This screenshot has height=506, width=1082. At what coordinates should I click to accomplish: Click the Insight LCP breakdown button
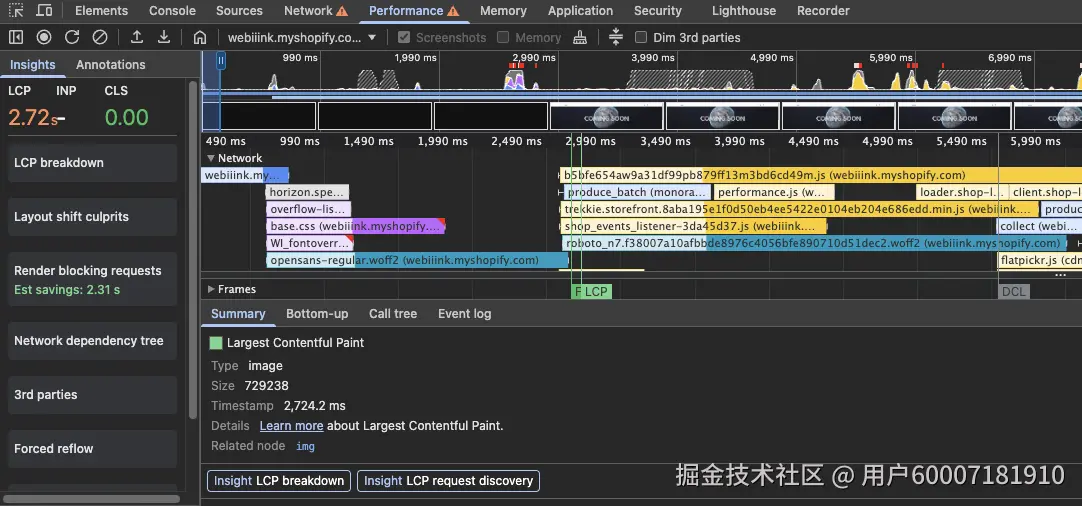point(279,480)
